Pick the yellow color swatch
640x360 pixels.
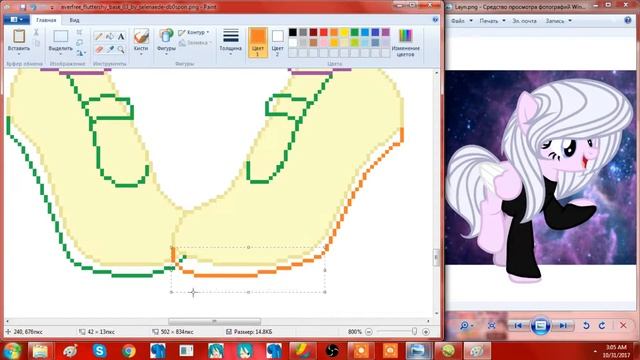[x=344, y=32]
